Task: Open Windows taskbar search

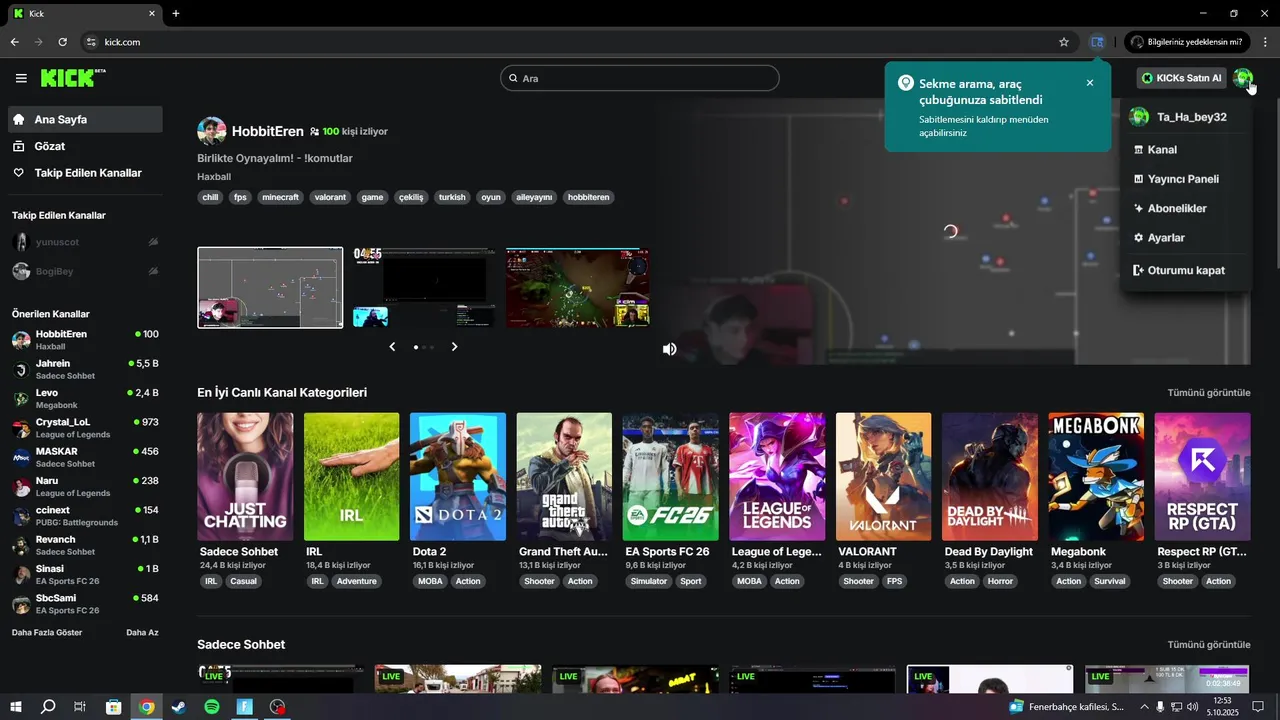Action: pyautogui.click(x=48, y=706)
